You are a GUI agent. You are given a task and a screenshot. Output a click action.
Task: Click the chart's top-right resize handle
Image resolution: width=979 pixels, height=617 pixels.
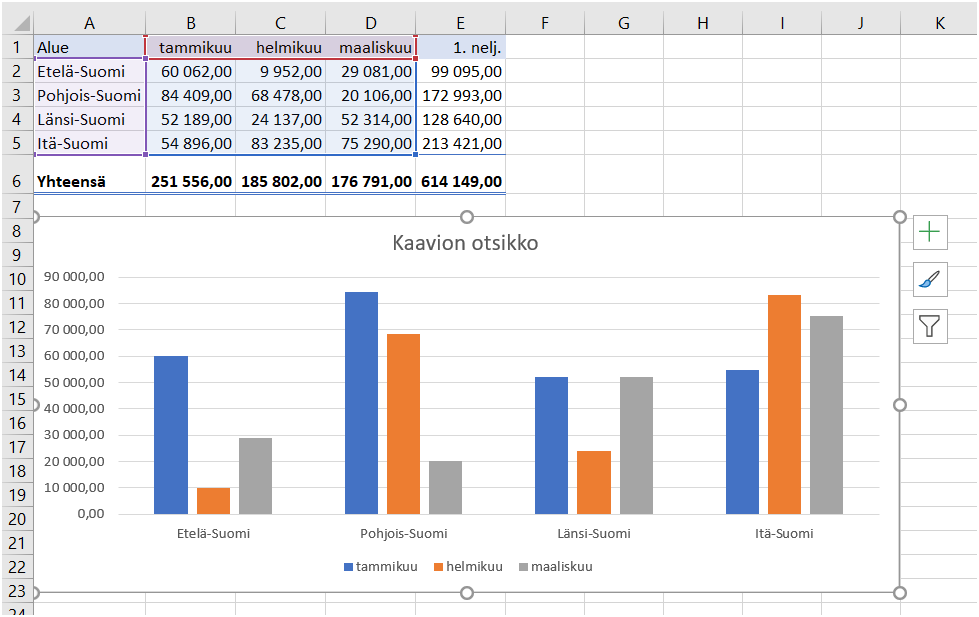click(x=900, y=217)
